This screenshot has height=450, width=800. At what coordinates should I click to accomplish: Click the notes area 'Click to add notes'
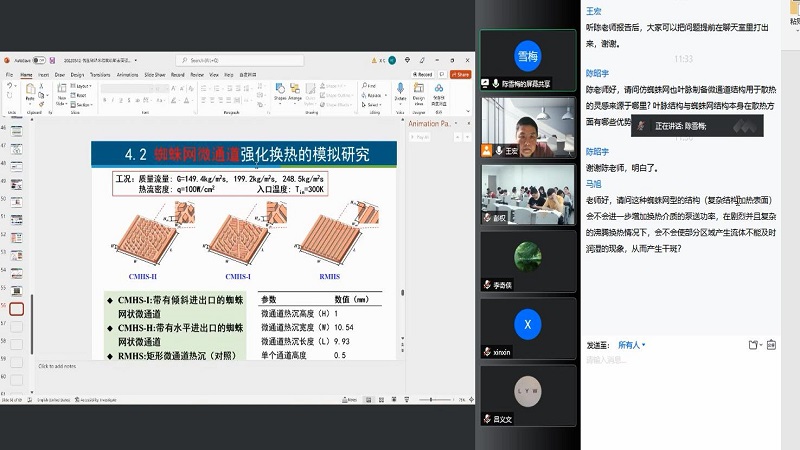[57, 366]
